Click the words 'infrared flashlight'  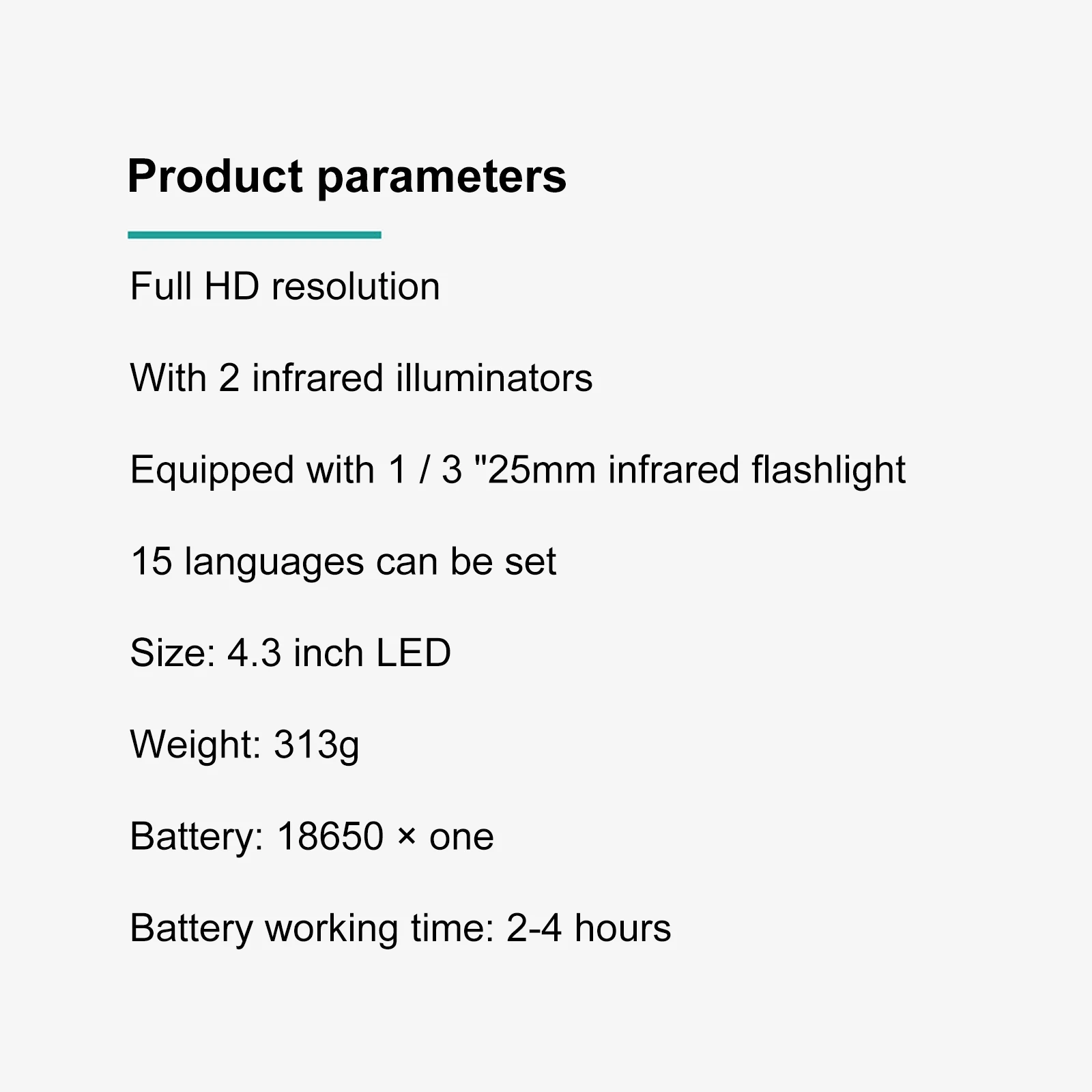756,470
